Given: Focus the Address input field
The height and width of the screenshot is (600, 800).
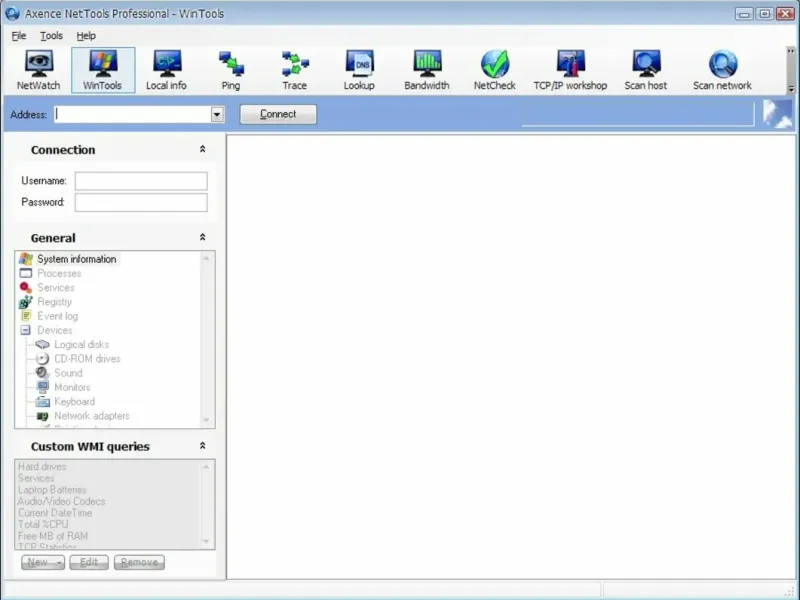Looking at the screenshot, I should [133, 114].
